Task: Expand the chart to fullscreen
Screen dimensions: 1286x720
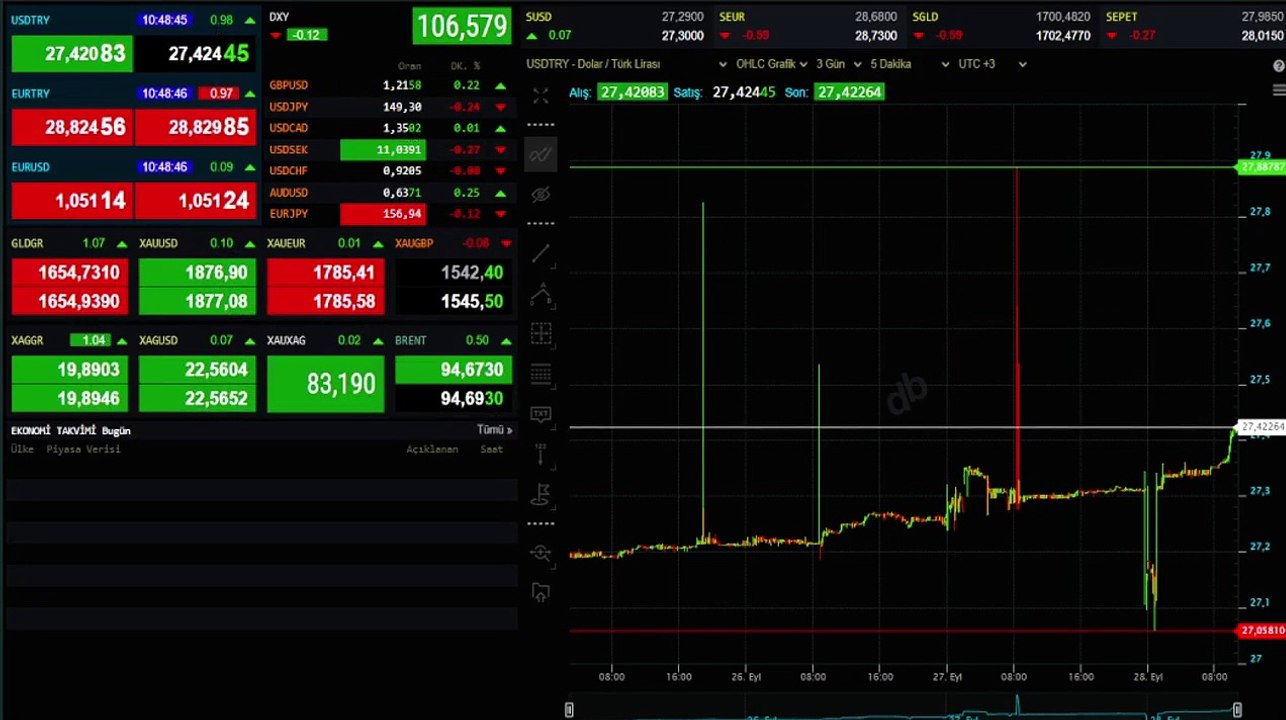Action: [x=541, y=96]
